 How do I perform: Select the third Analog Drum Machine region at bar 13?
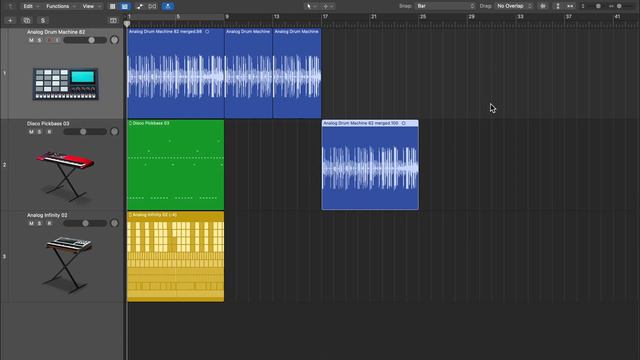(297, 73)
